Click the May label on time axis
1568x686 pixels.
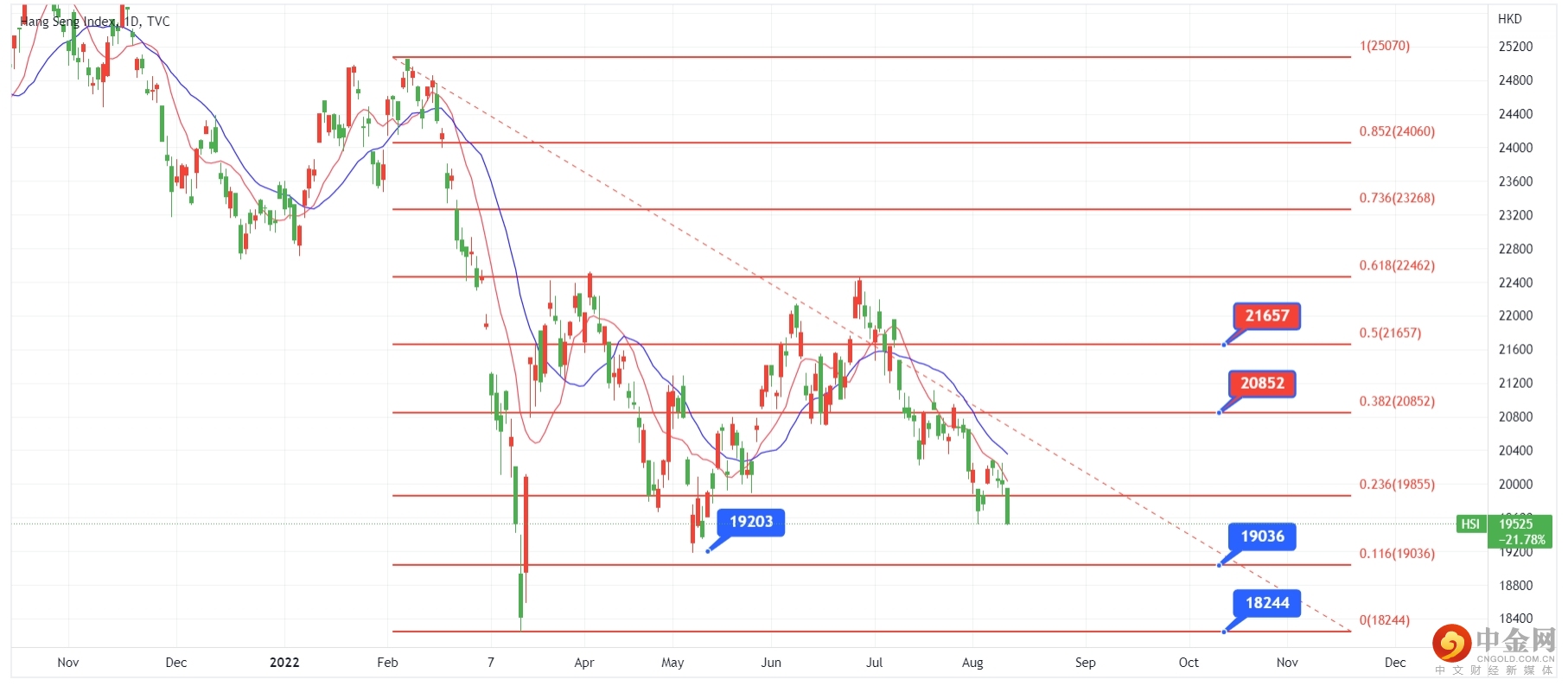[x=672, y=663]
